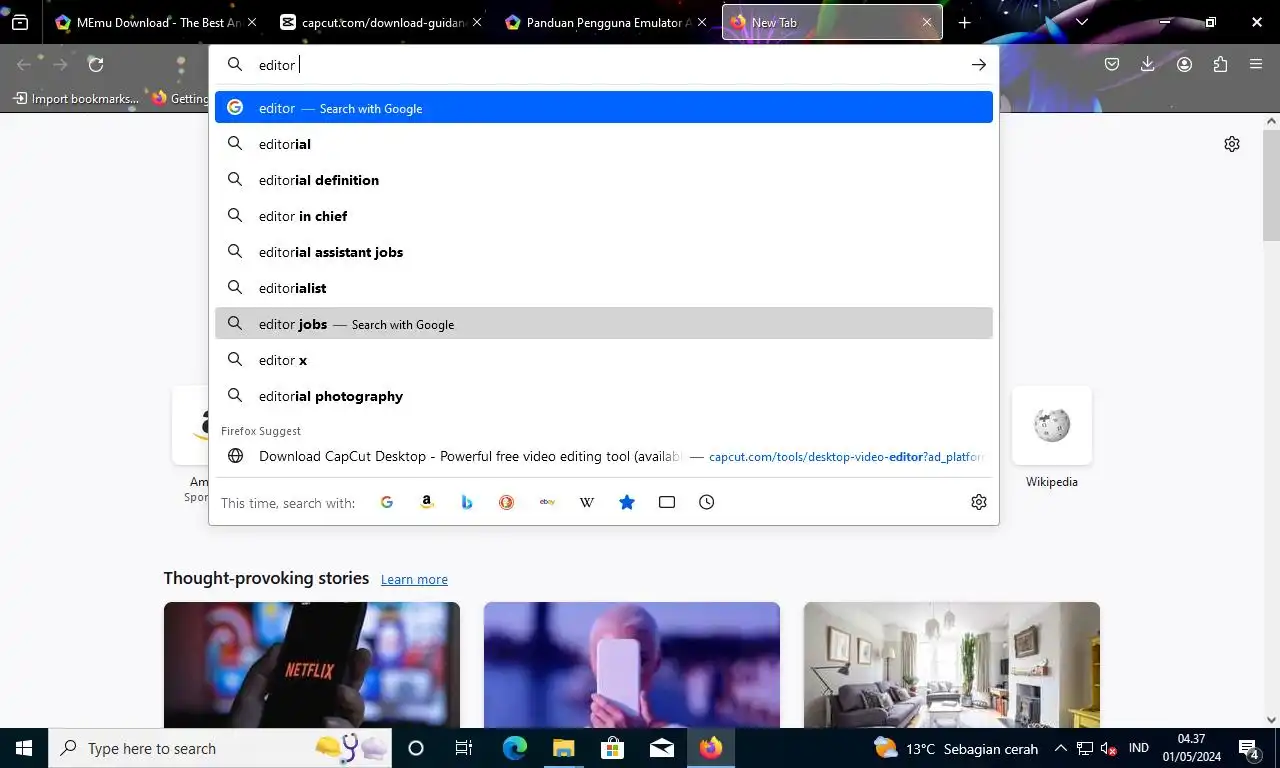Open search settings gear in dropdown

(979, 502)
